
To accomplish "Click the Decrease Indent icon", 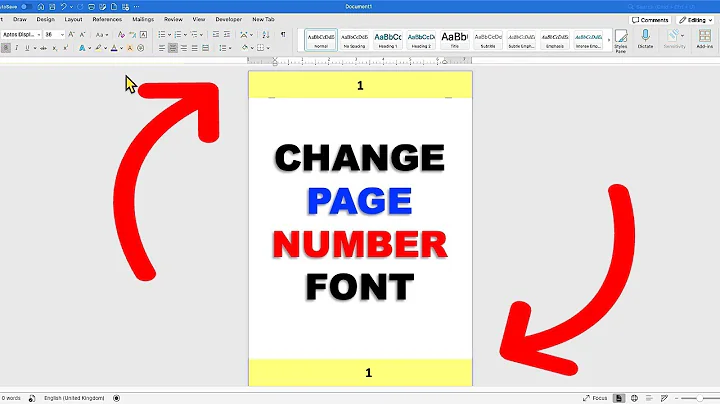I will 215,34.
